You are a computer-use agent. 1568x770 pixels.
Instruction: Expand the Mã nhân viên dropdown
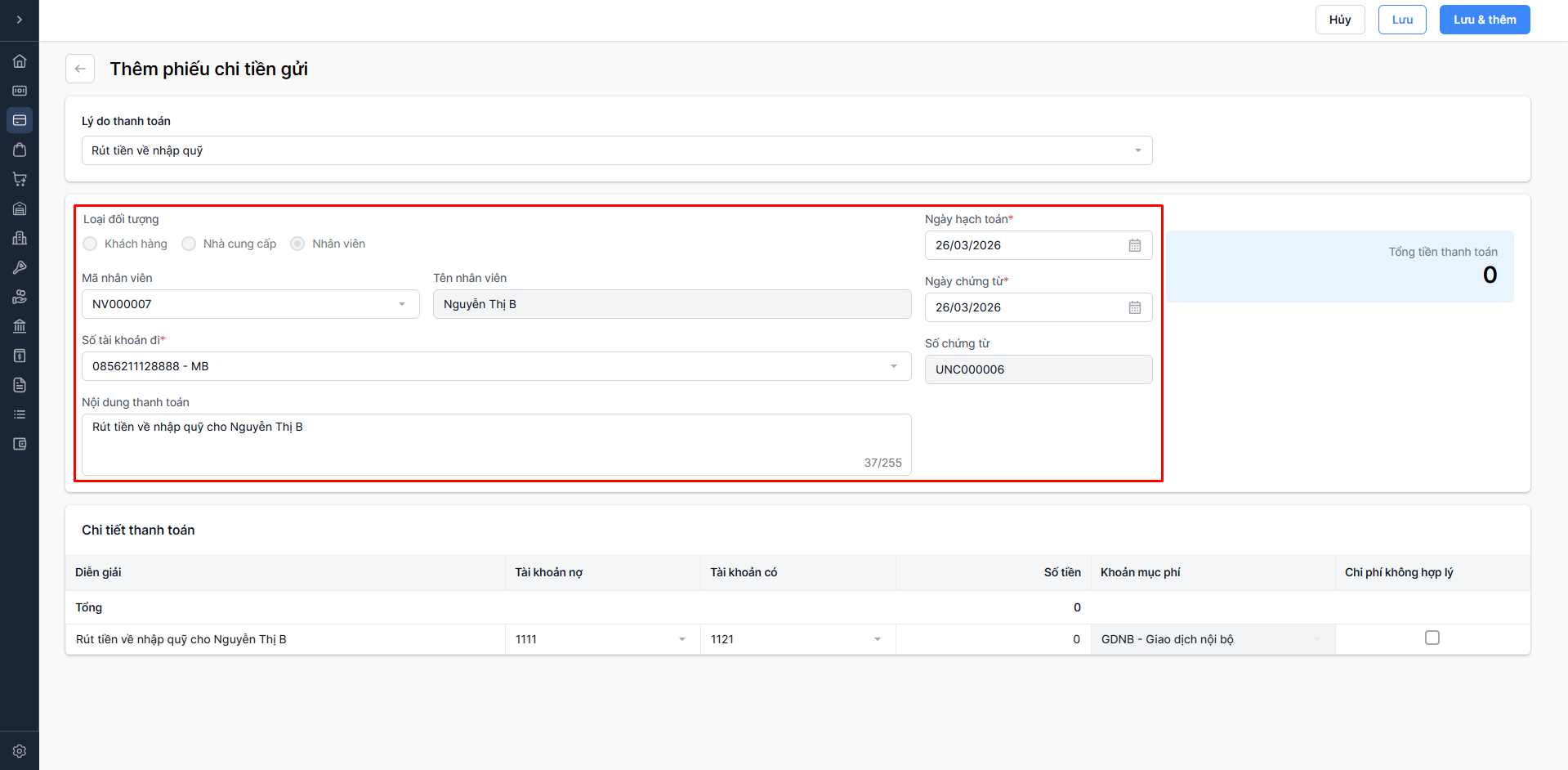(x=250, y=304)
